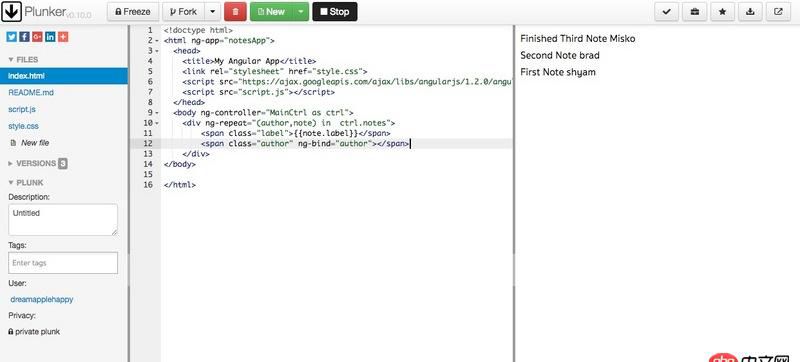Click the note.label span code line

pos(296,133)
